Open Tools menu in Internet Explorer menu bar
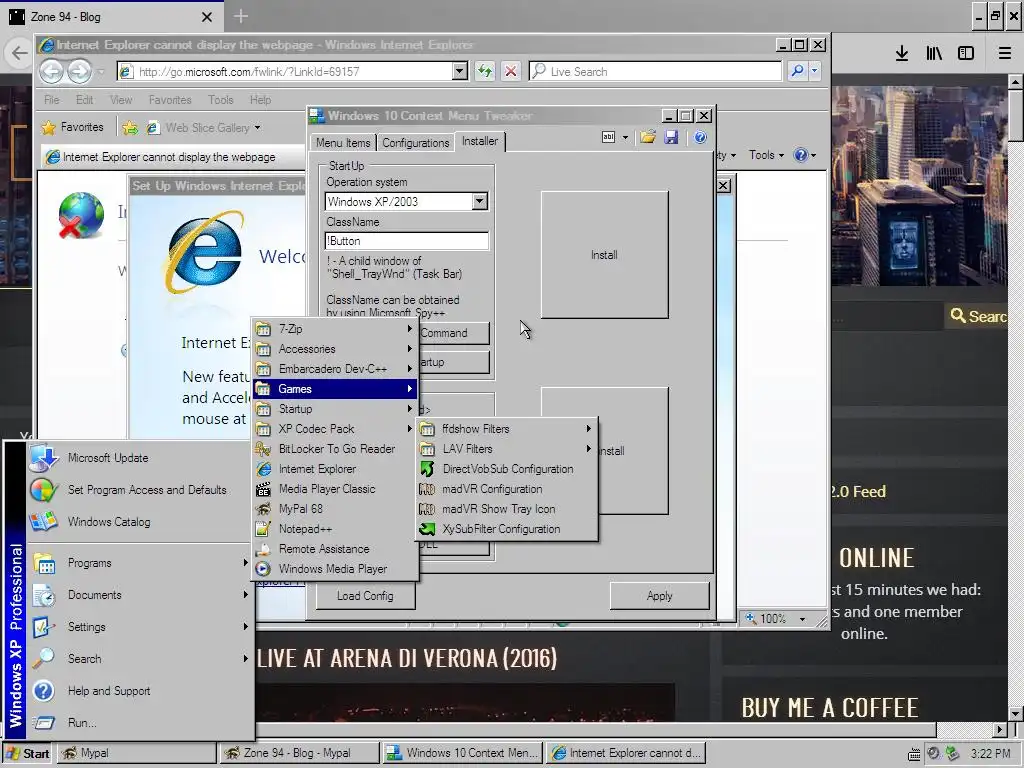Image resolution: width=1024 pixels, height=768 pixels. 221,100
